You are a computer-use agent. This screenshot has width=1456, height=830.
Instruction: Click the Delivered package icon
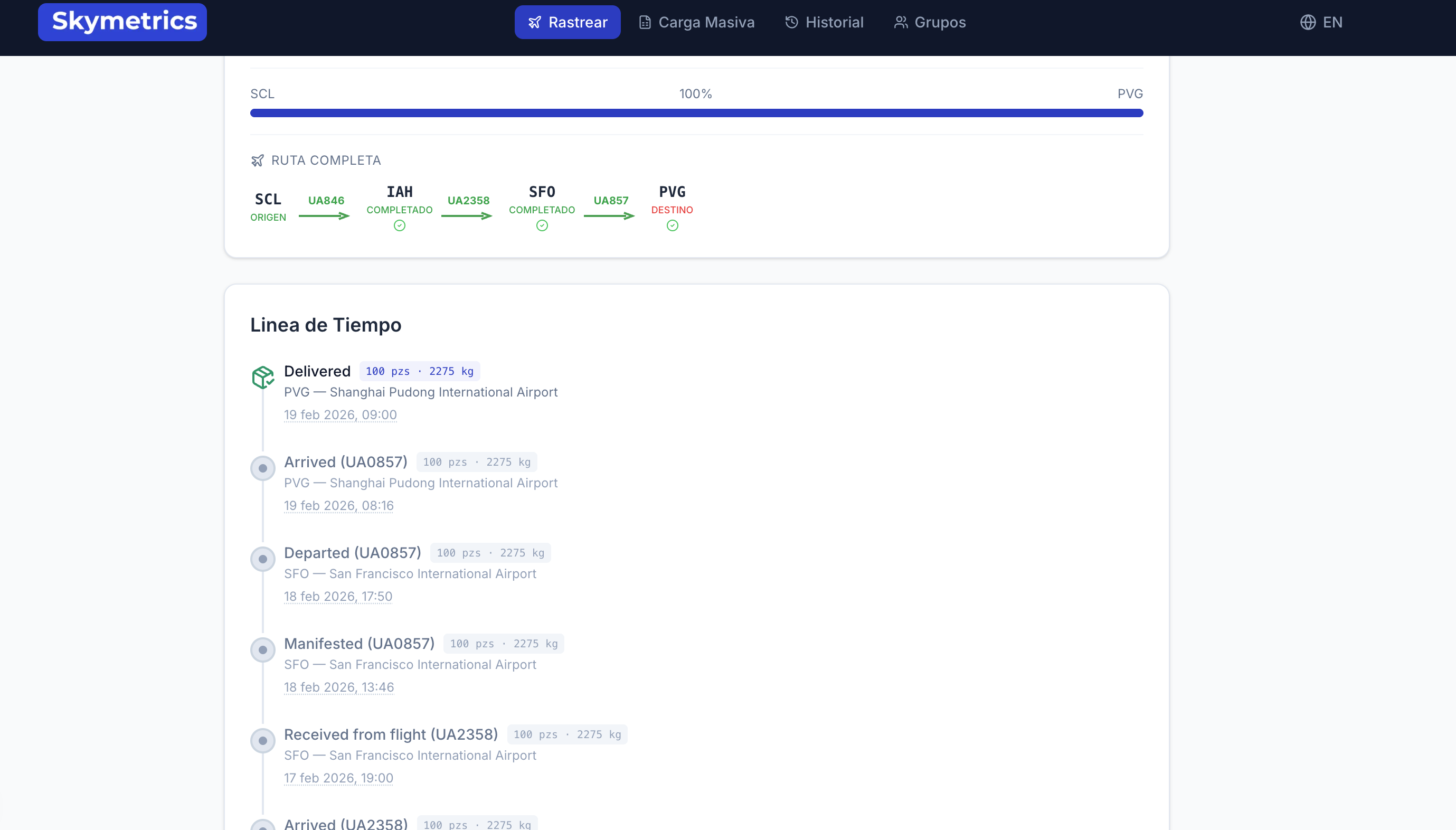(263, 377)
